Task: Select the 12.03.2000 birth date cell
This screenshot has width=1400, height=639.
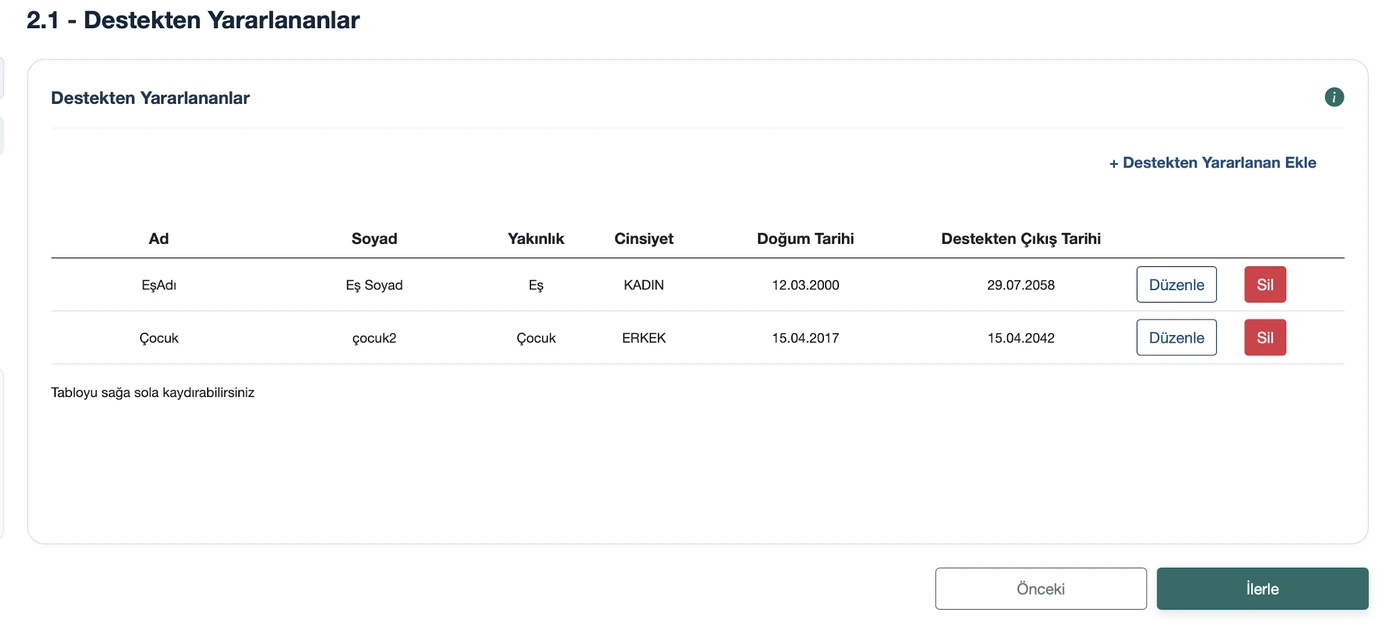Action: [806, 285]
